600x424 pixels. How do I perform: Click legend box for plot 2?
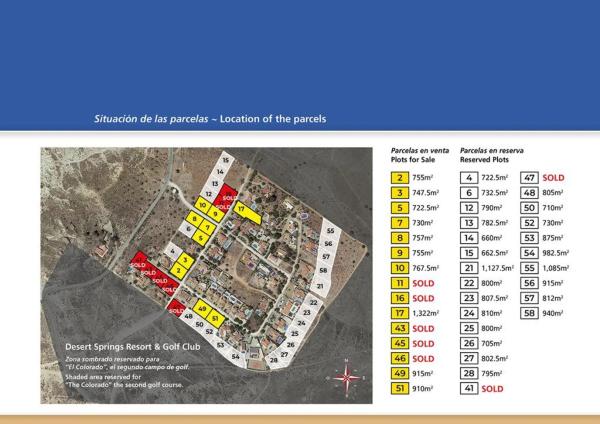point(399,177)
